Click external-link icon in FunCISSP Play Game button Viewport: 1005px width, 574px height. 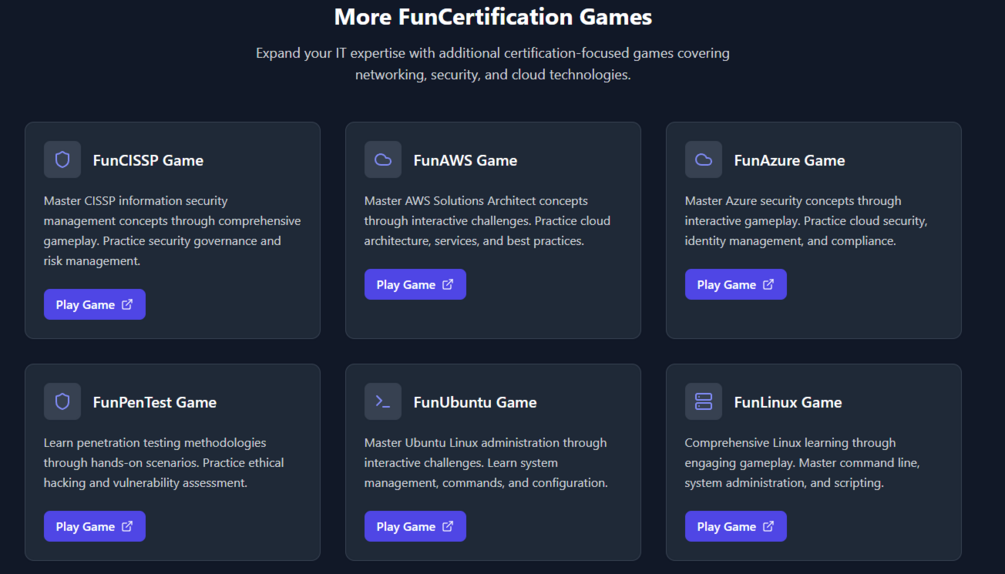click(x=127, y=305)
